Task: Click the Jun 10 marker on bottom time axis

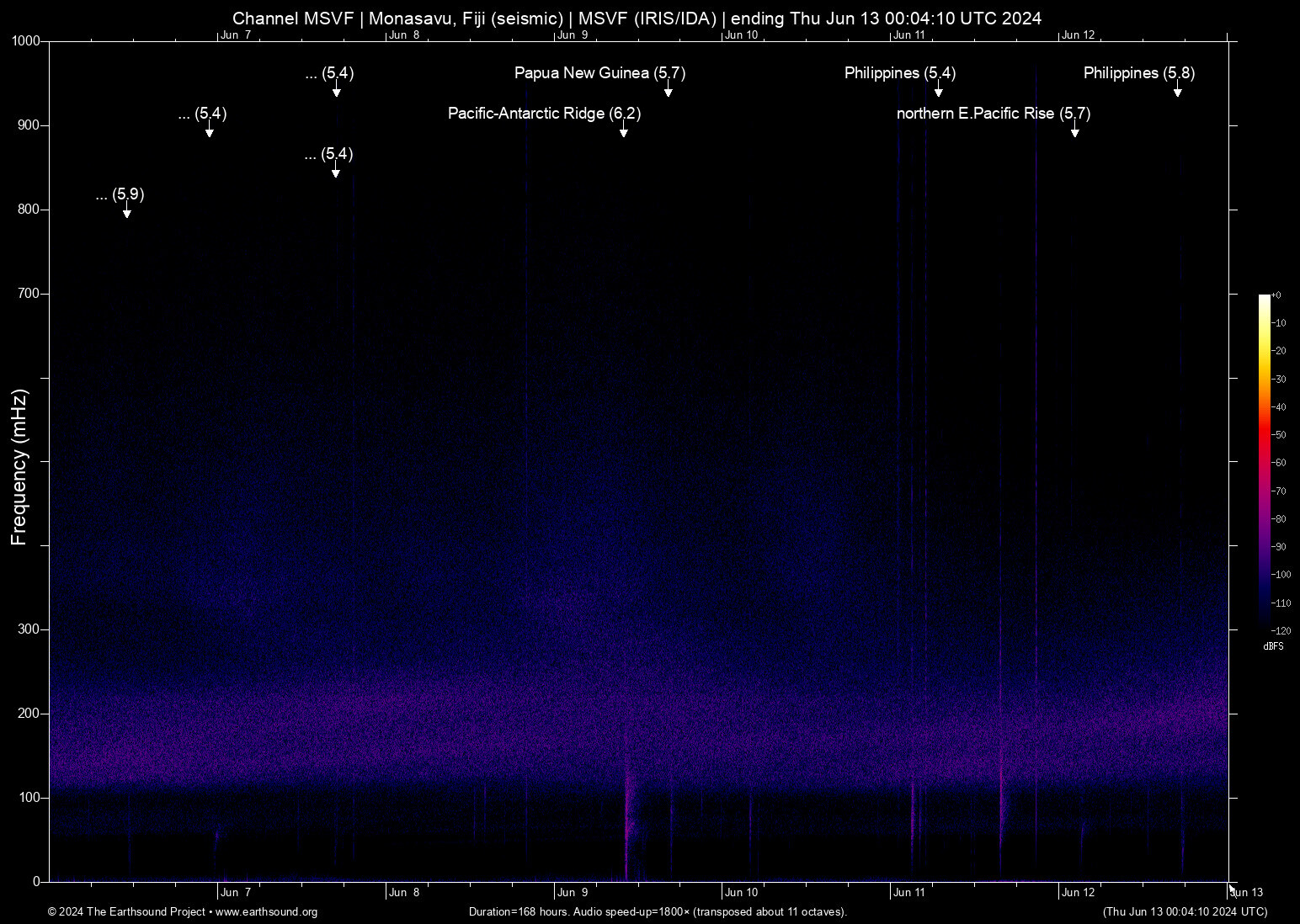Action: (x=741, y=893)
